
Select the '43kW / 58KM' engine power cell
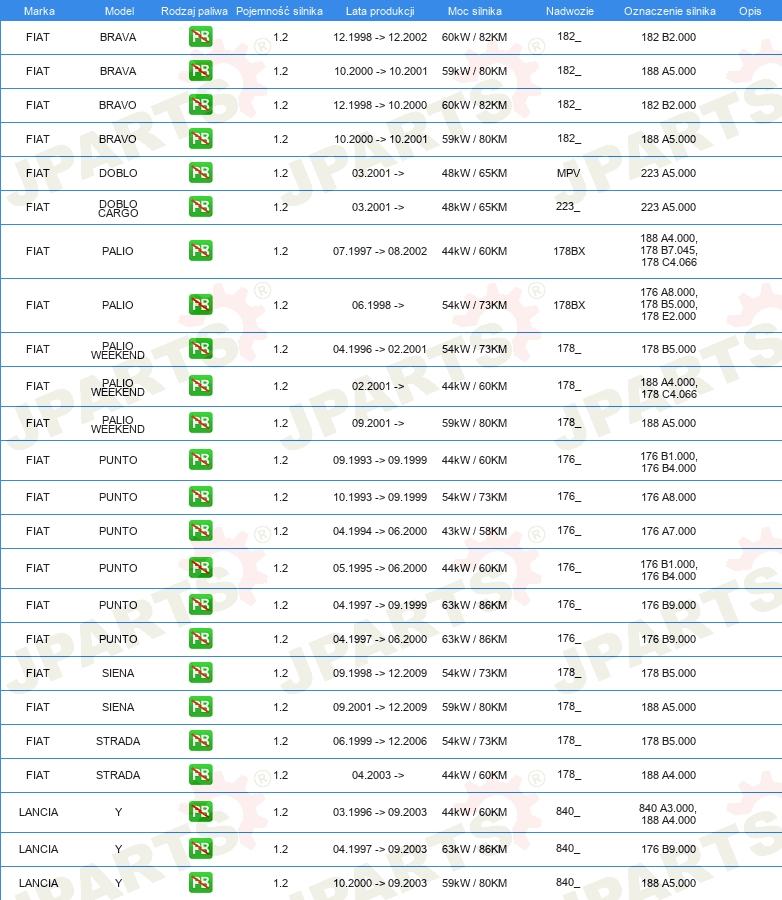click(474, 531)
